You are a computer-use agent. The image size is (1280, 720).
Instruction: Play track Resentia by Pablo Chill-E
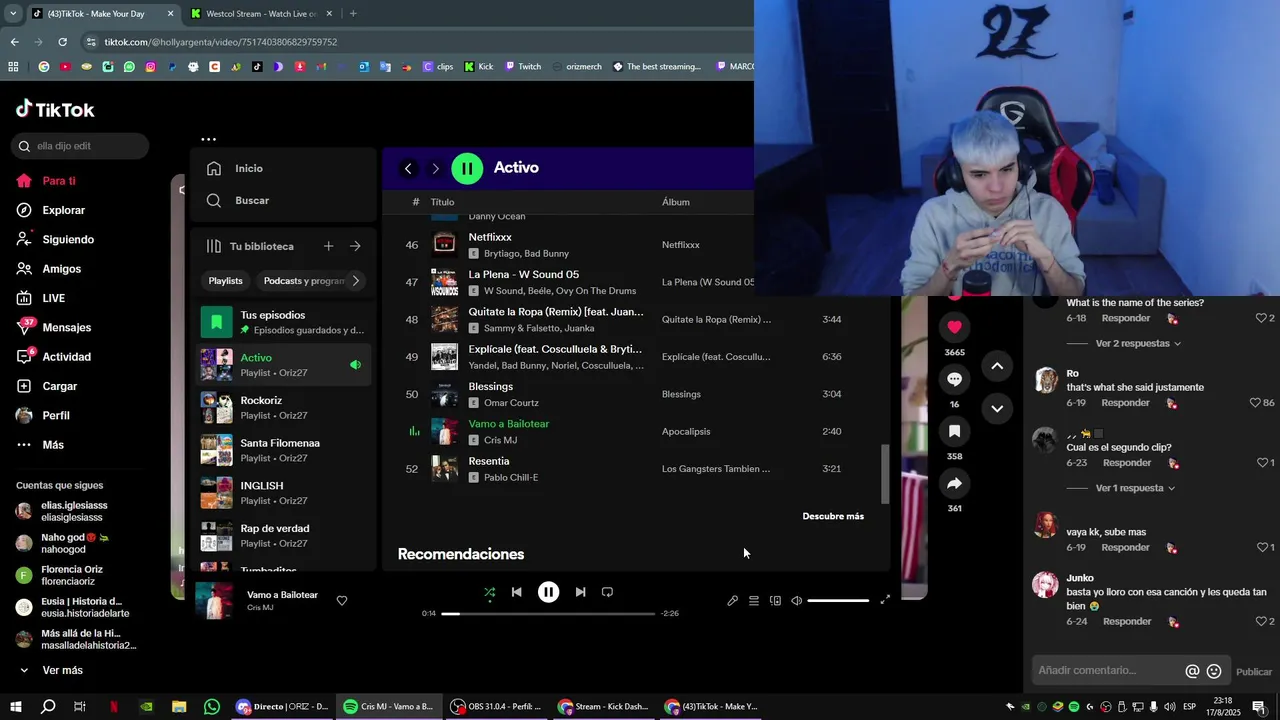pos(635,469)
